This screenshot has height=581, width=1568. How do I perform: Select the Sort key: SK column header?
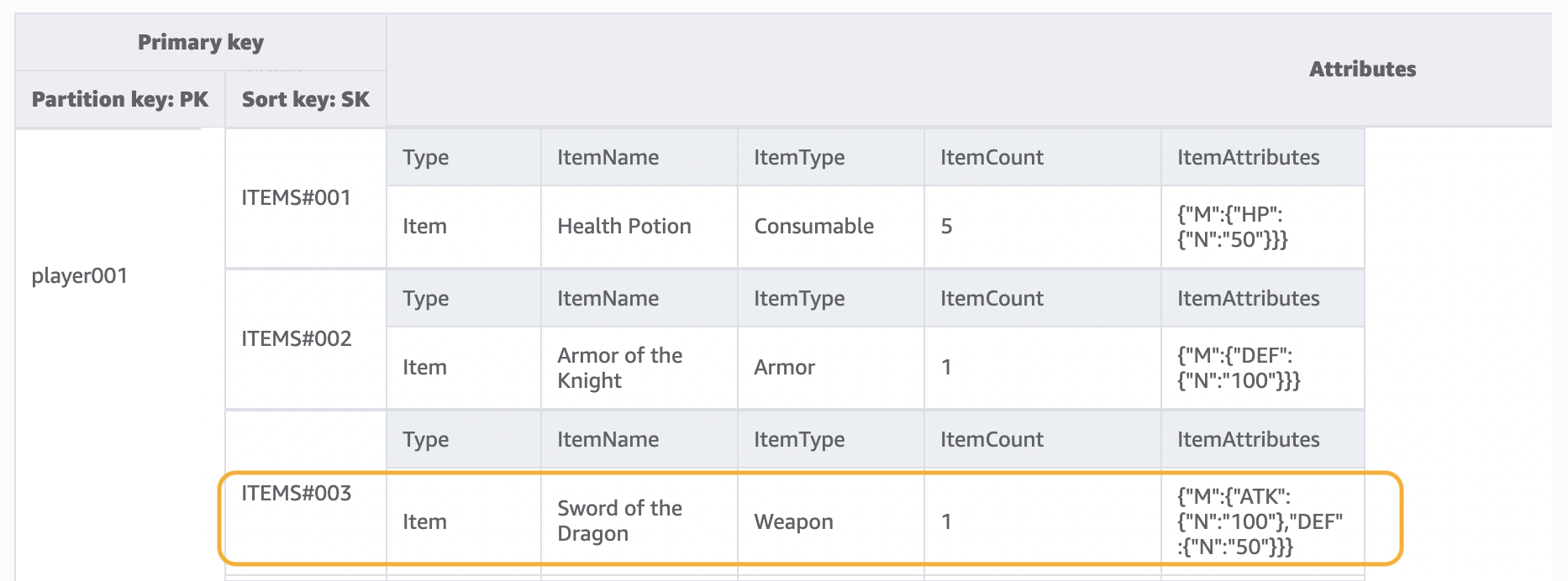(x=306, y=99)
